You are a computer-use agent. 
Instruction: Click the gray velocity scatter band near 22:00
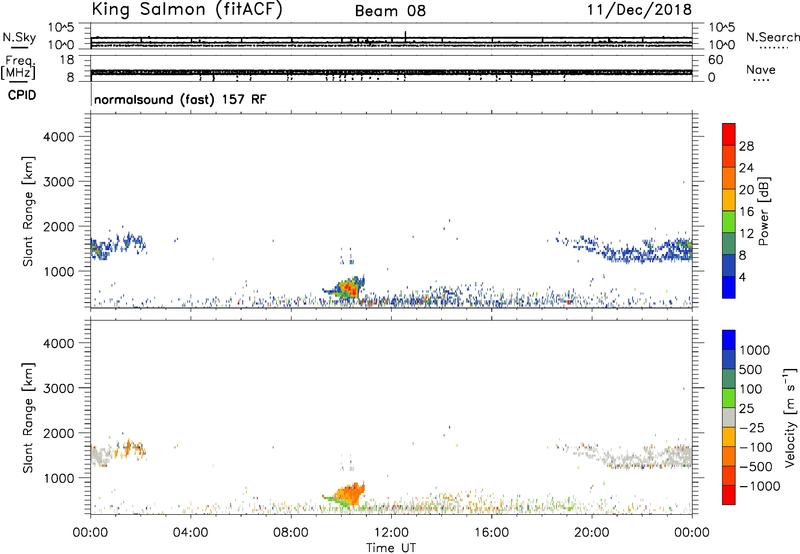coord(649,457)
